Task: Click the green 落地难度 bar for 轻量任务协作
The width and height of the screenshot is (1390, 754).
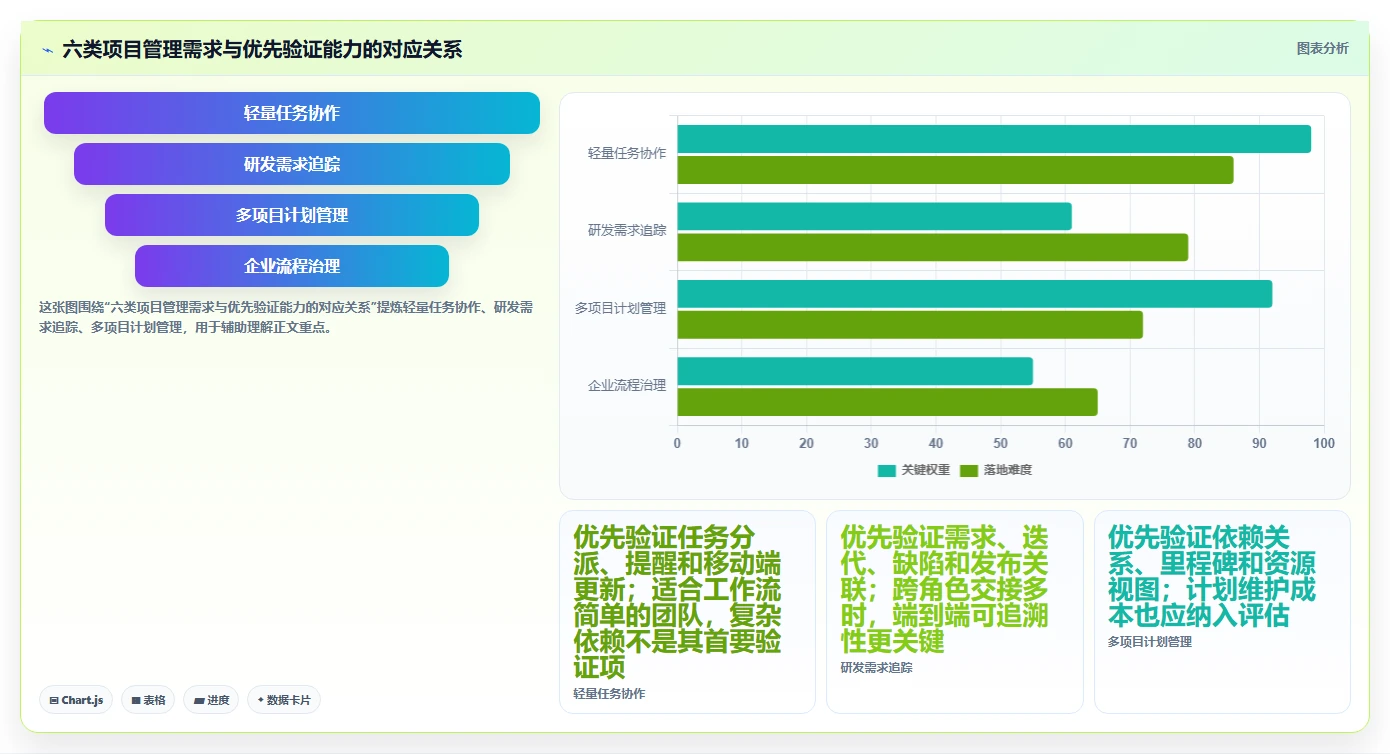Action: point(955,170)
